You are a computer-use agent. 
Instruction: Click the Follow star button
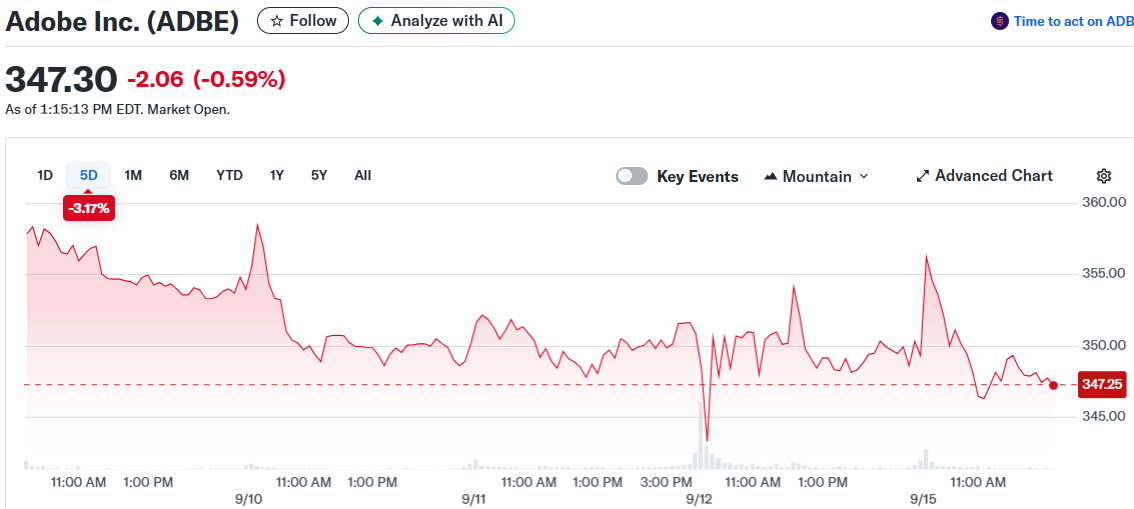[x=302, y=21]
